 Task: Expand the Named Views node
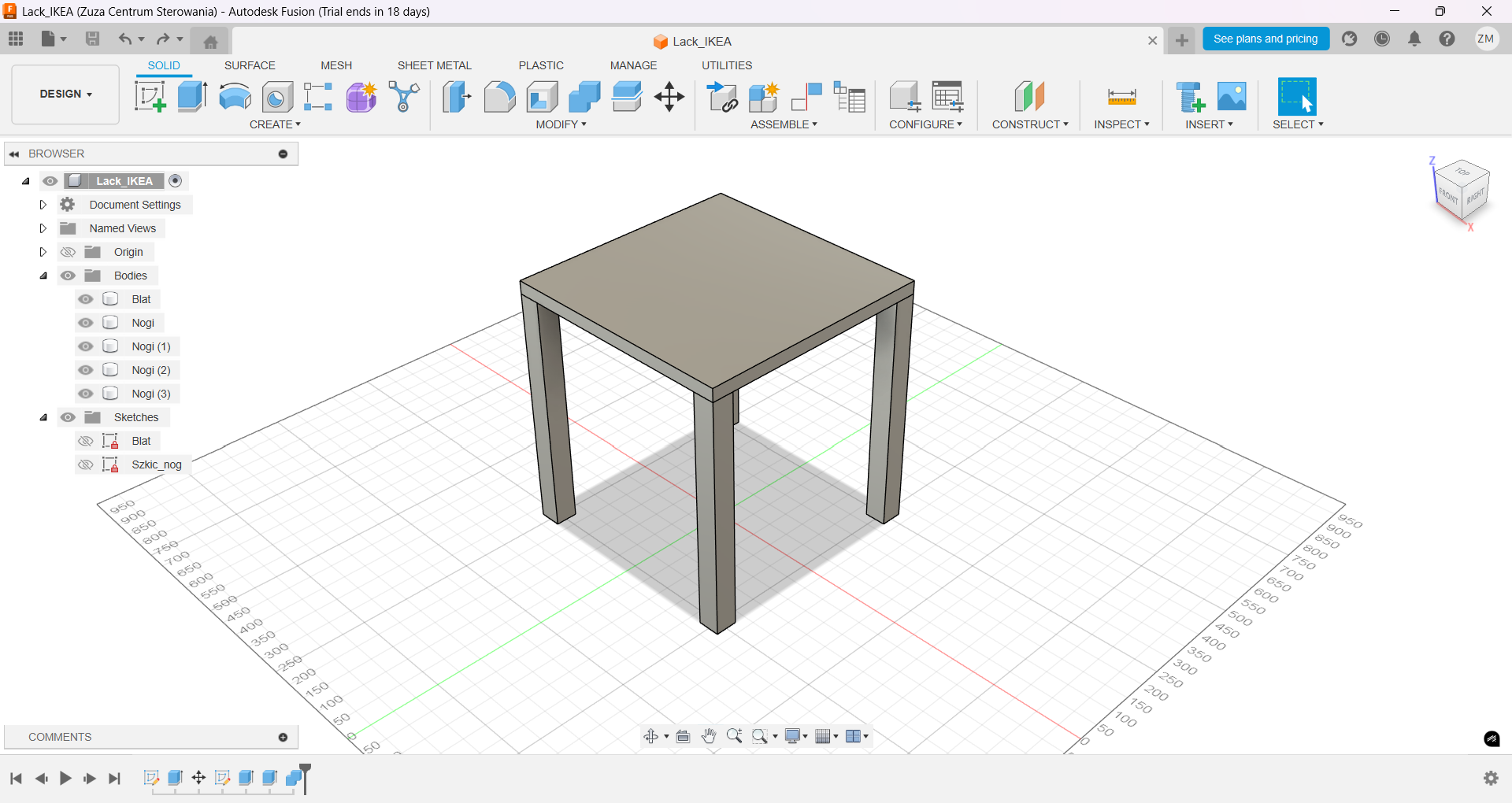43,228
